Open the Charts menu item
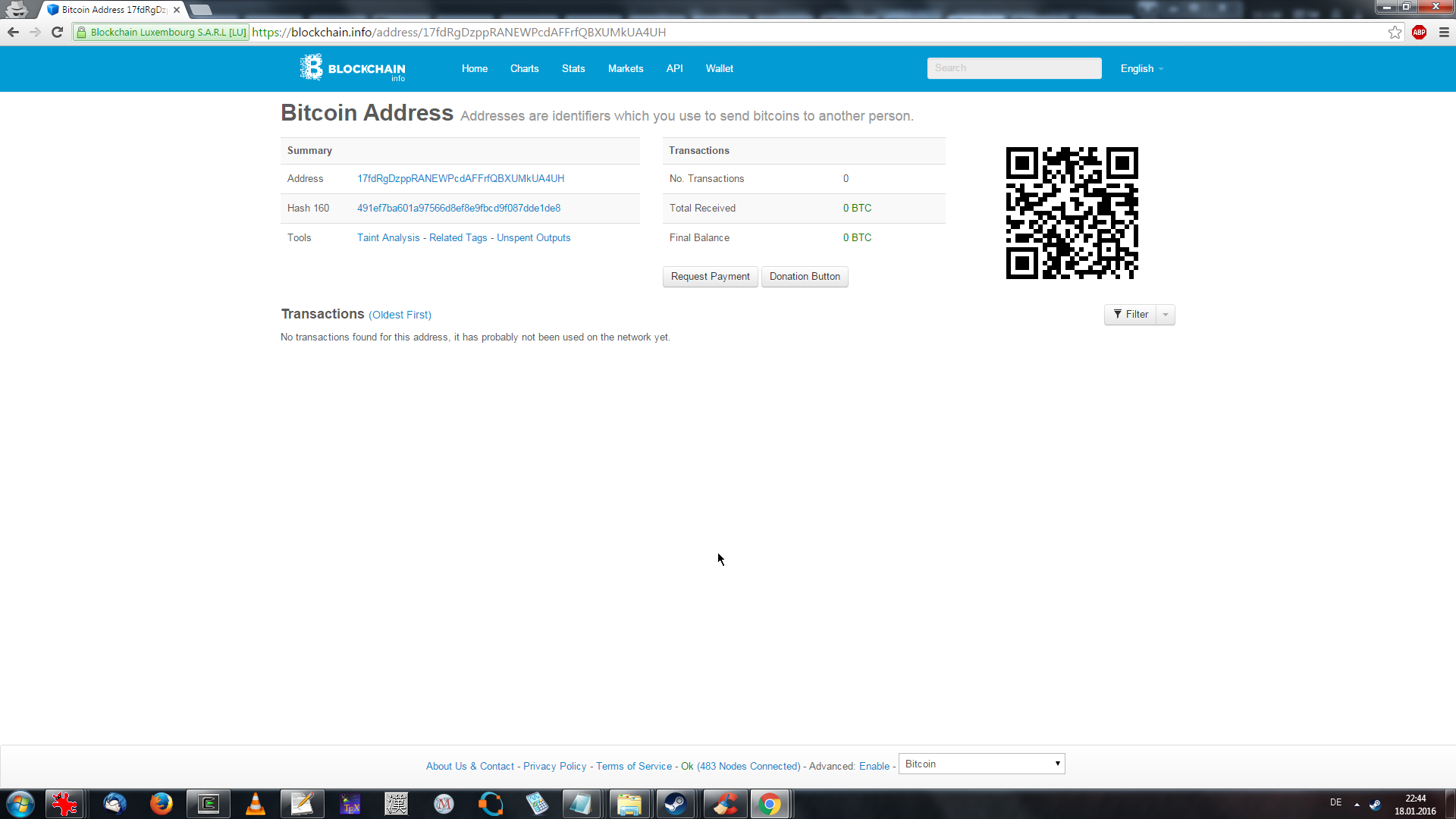Image resolution: width=1456 pixels, height=819 pixels. pos(524,68)
